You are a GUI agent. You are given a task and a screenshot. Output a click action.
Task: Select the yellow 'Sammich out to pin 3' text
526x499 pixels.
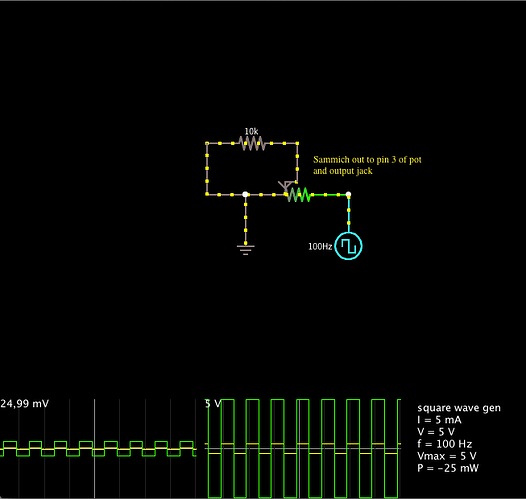click(x=367, y=165)
